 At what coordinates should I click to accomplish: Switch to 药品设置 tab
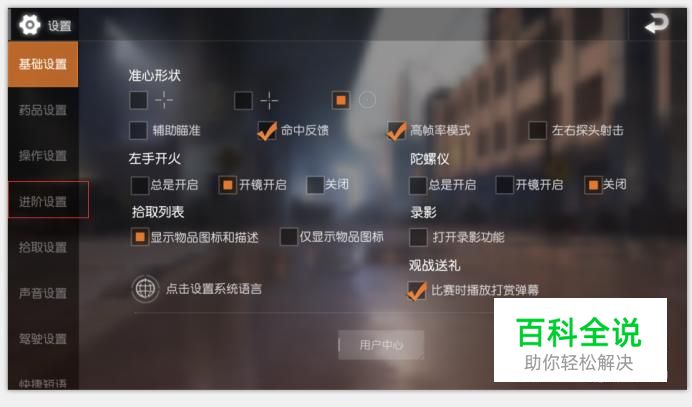pyautogui.click(x=43, y=110)
